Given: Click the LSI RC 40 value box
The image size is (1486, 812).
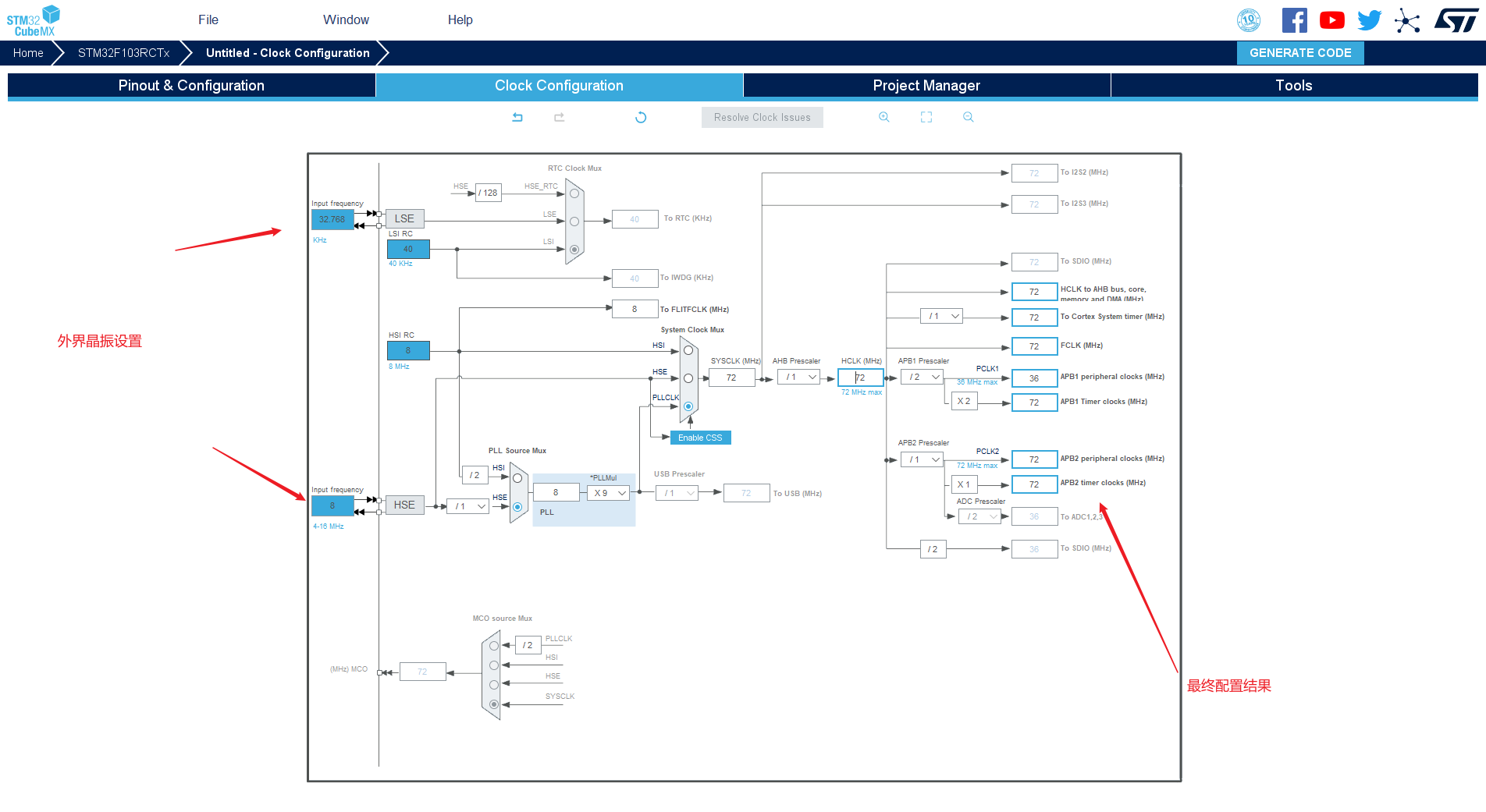Looking at the screenshot, I should tap(408, 249).
